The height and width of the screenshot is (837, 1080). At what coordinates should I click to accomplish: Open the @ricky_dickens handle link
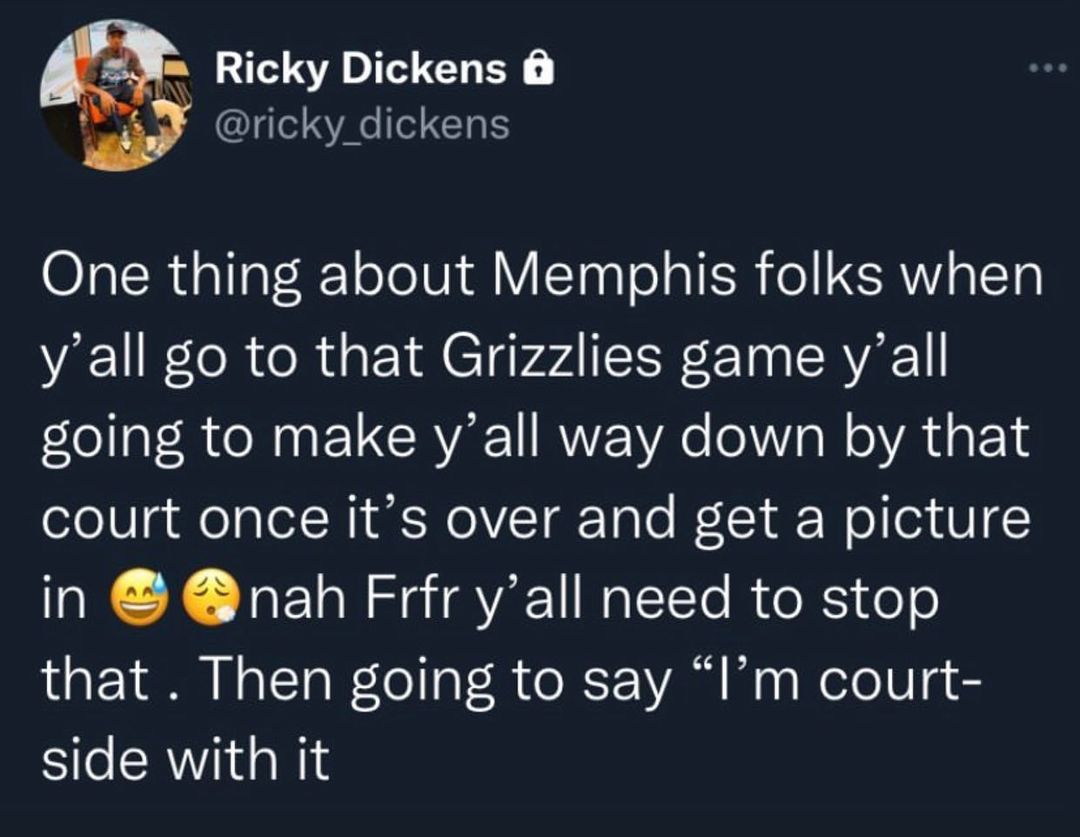click(x=362, y=125)
